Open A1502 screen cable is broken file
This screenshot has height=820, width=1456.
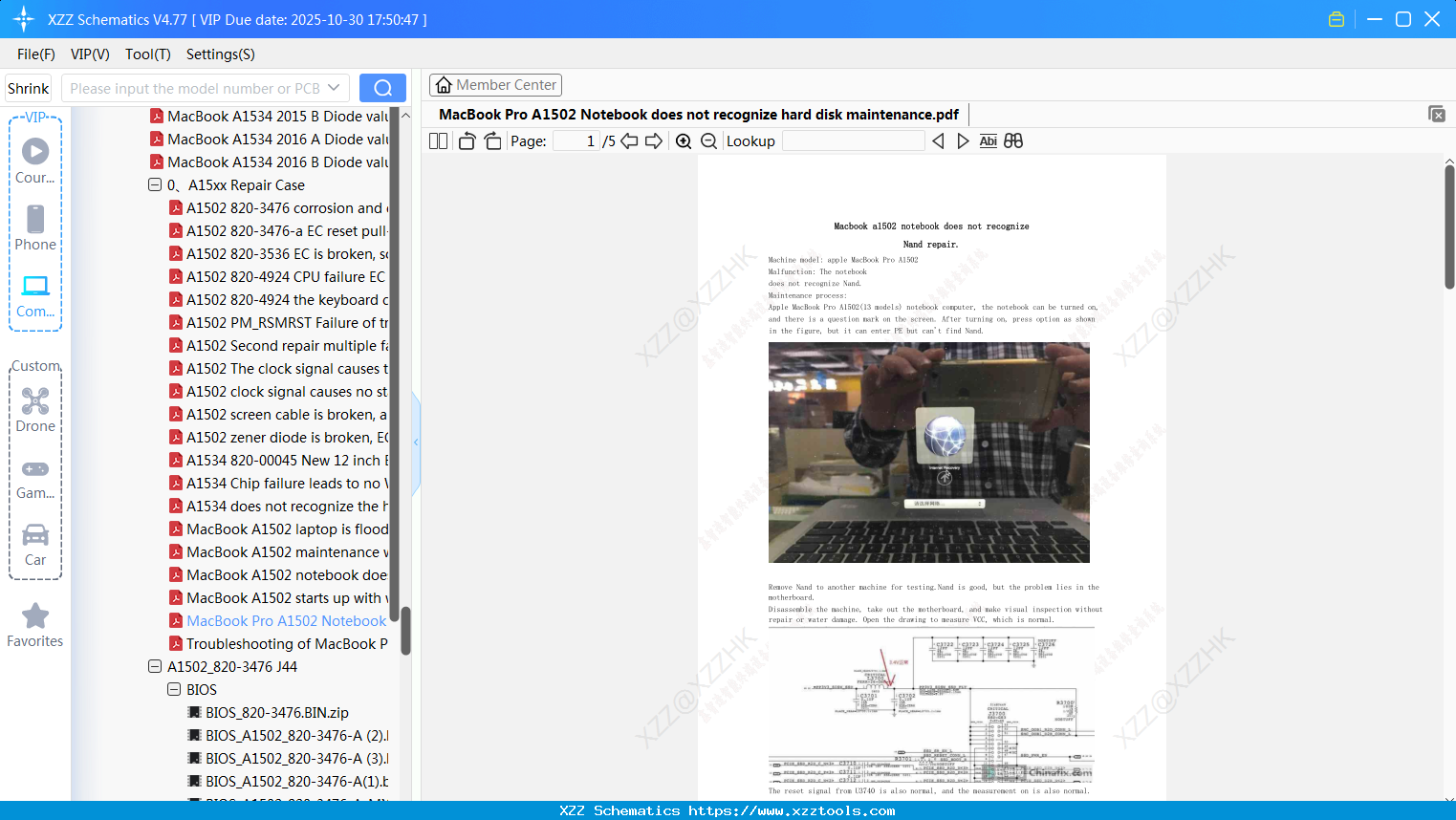pos(279,415)
